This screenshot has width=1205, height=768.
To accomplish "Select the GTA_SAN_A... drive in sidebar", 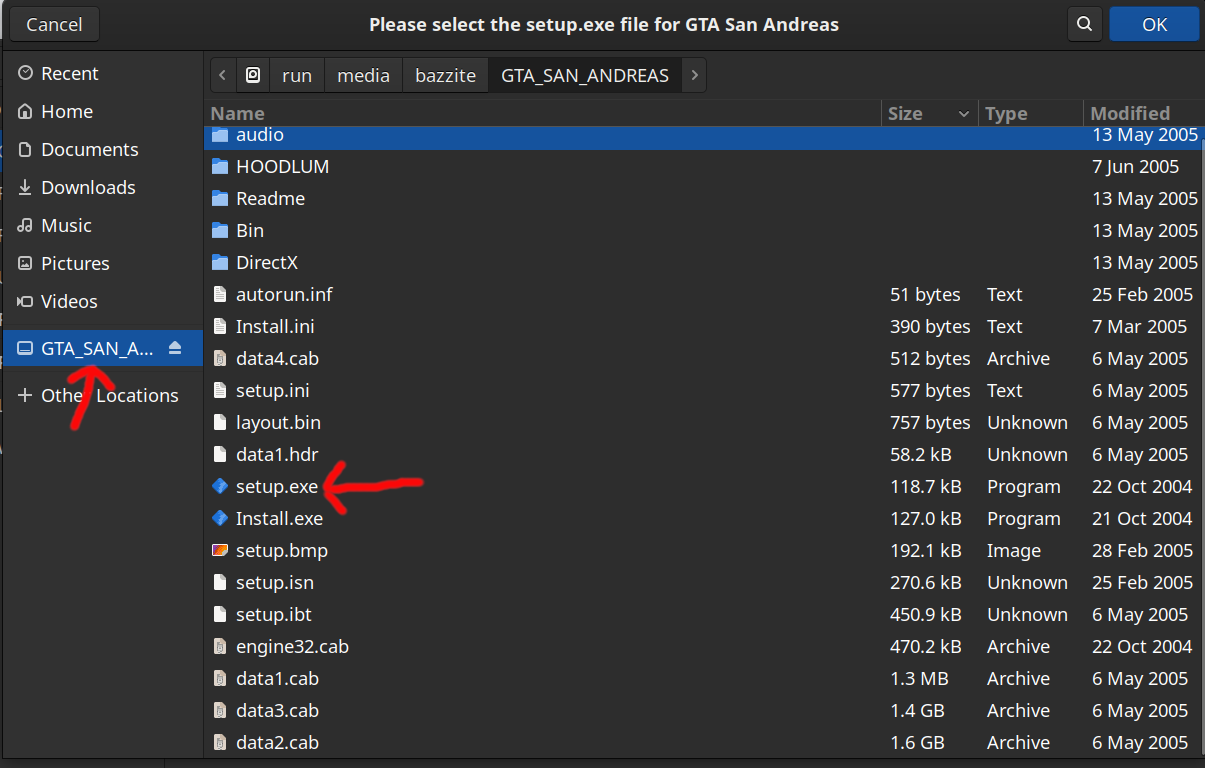I will (102, 348).
